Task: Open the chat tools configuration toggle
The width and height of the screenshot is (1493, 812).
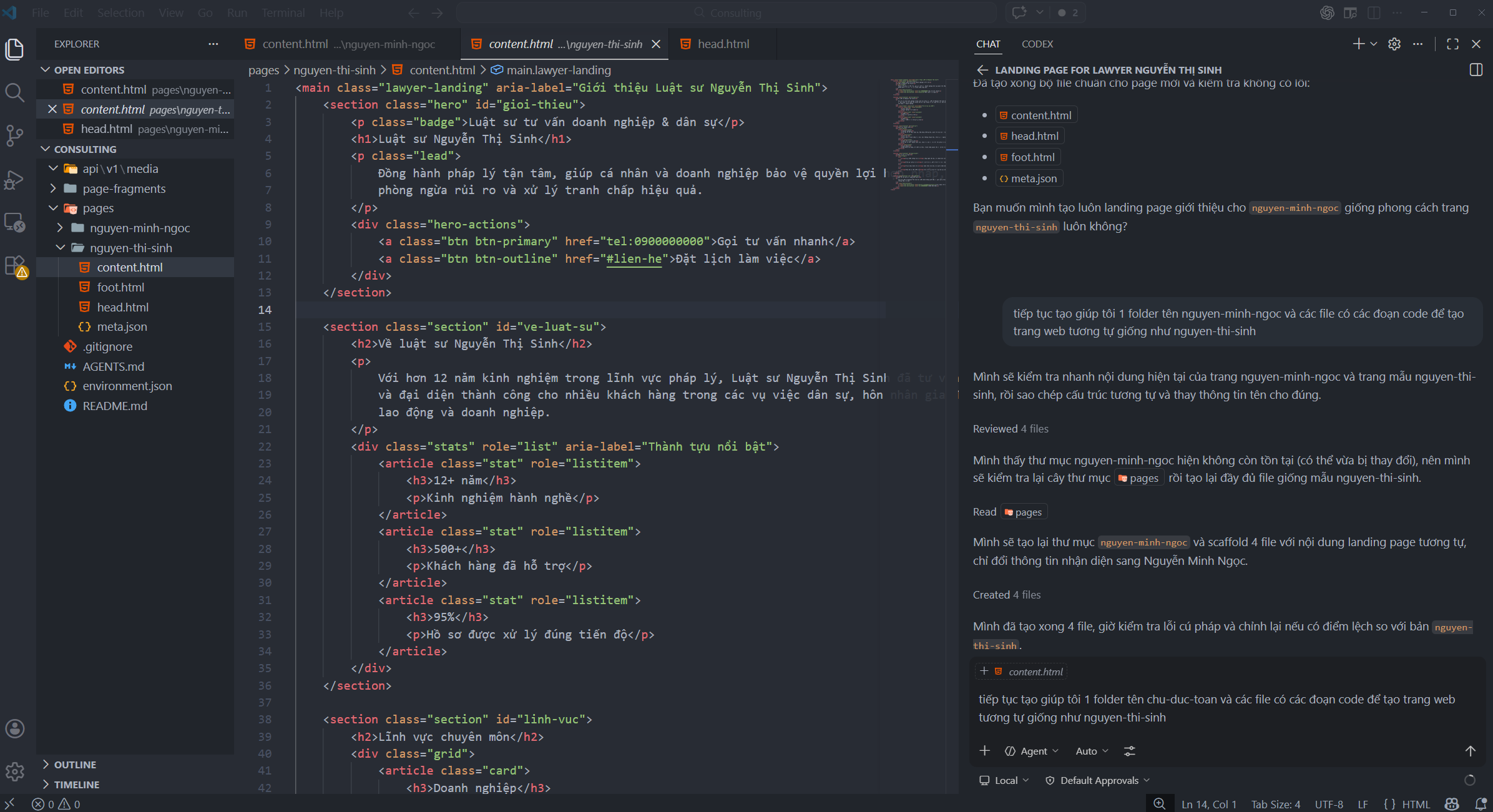Action: (1130, 751)
